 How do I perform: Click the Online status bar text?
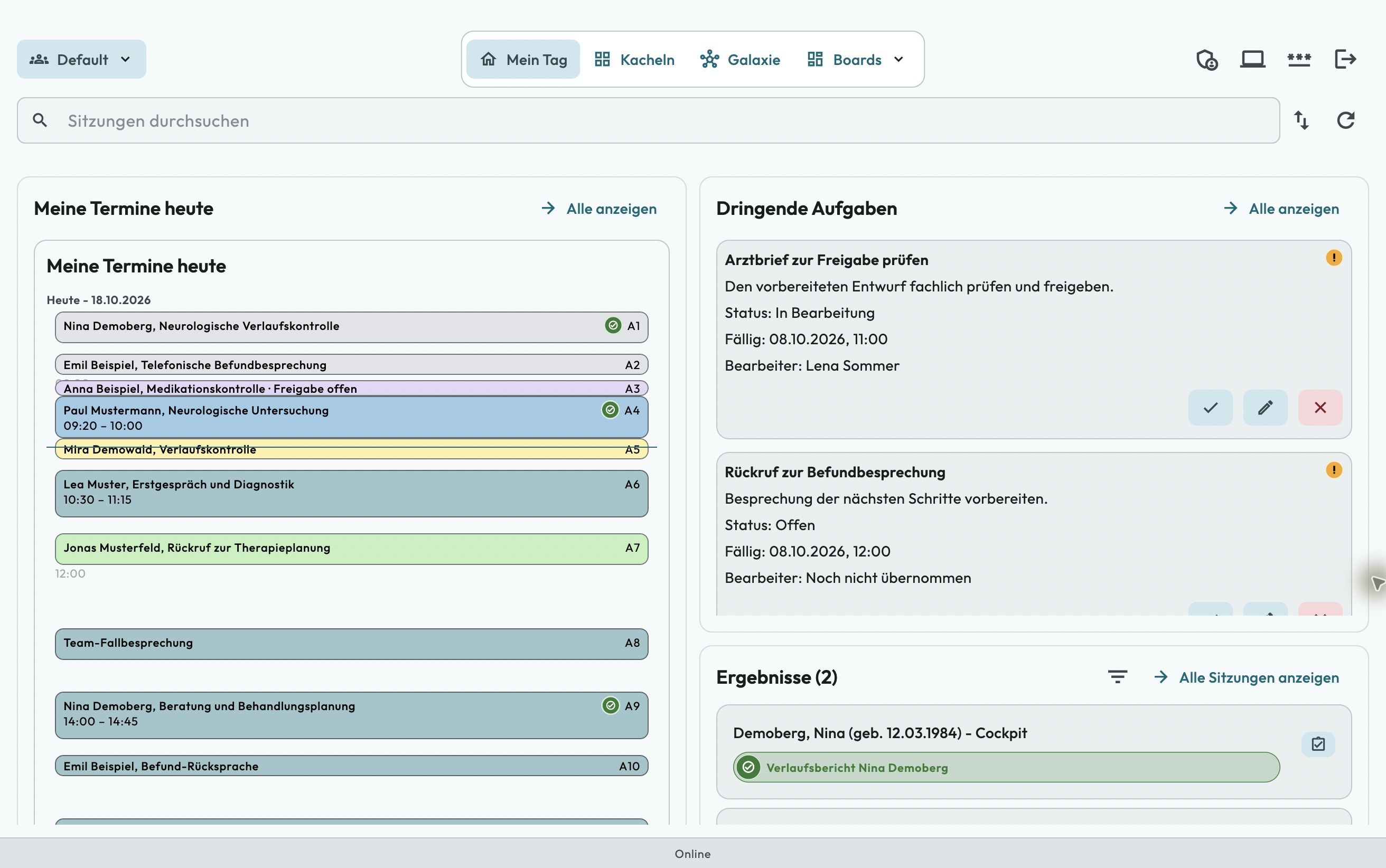coord(692,854)
